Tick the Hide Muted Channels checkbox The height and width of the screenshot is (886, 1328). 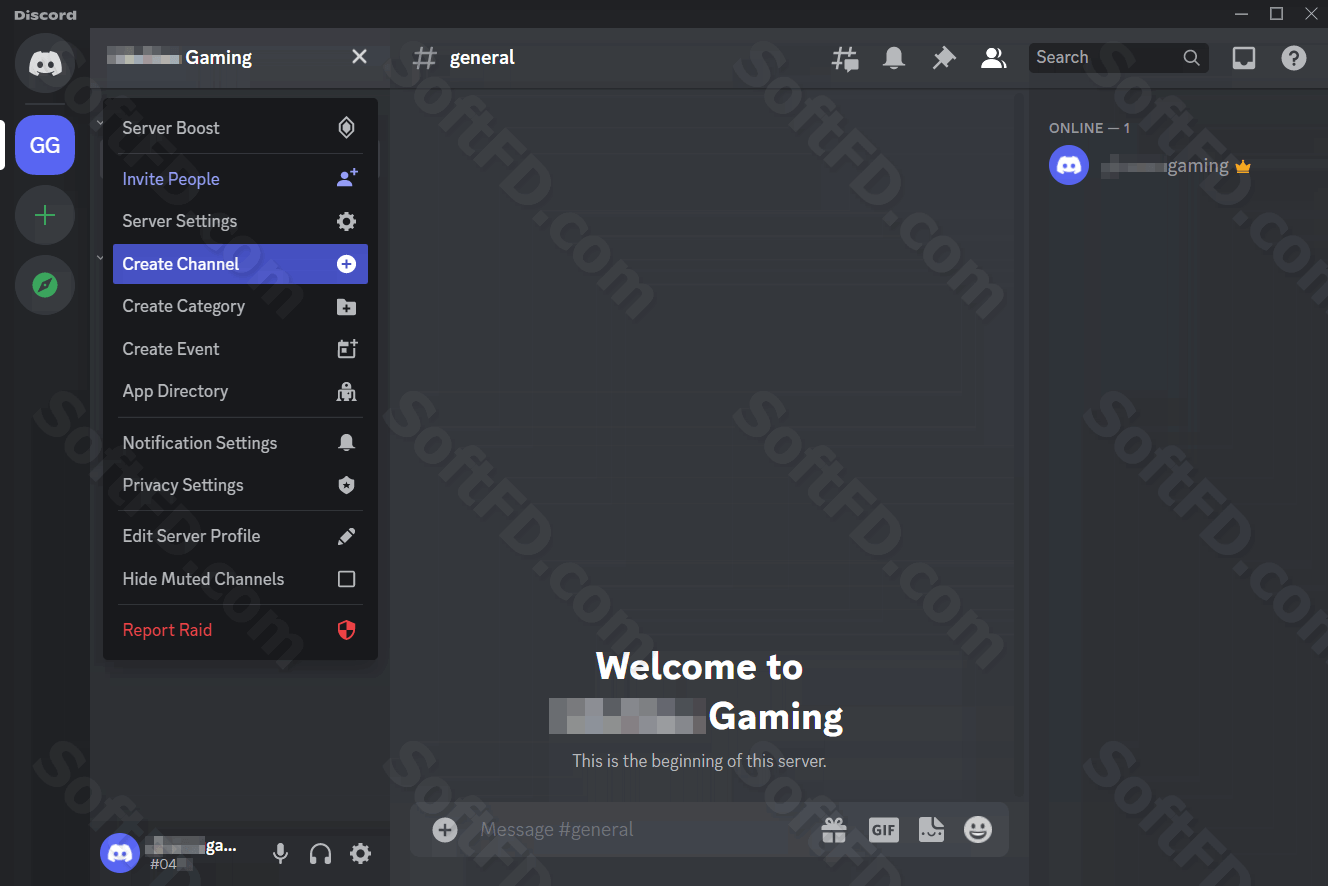point(346,579)
